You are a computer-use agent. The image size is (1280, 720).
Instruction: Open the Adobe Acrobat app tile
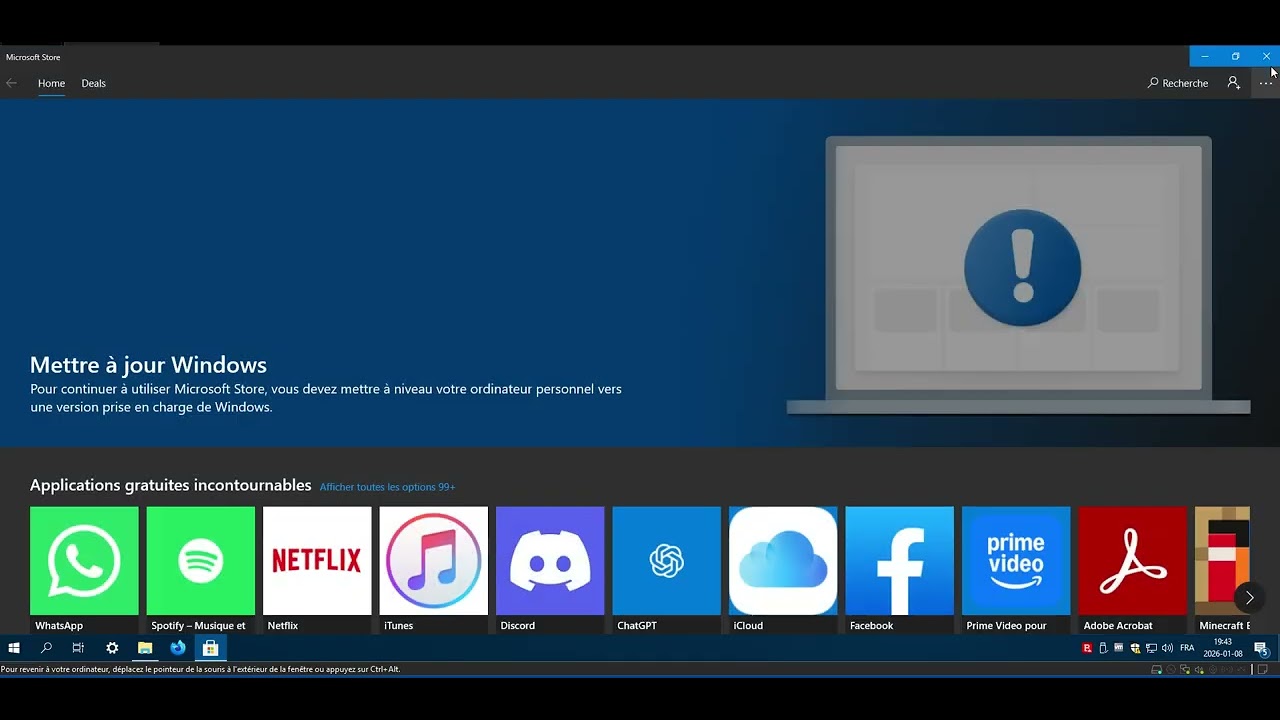pyautogui.click(x=1133, y=569)
